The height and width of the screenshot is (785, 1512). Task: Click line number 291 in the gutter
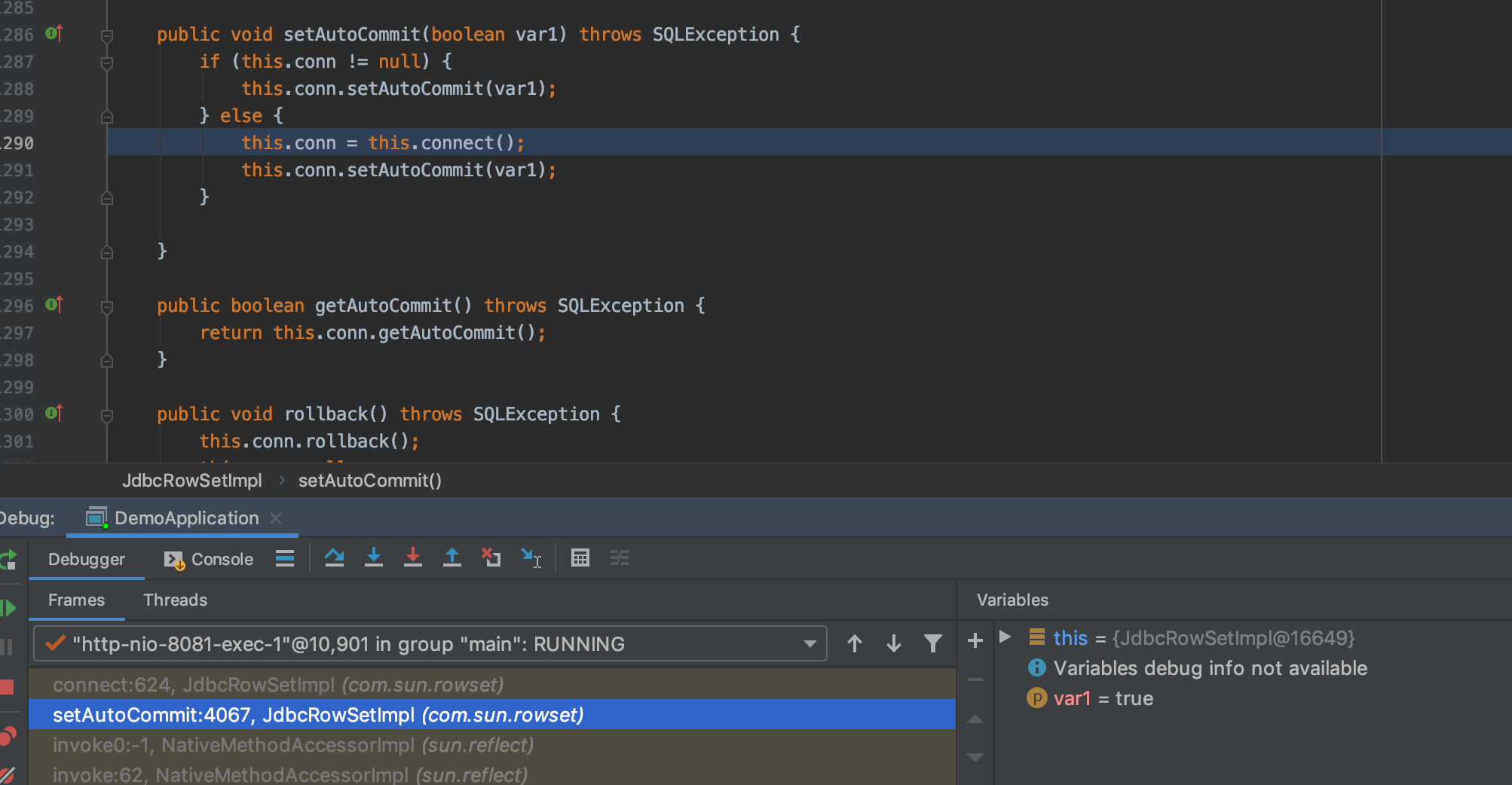point(18,170)
